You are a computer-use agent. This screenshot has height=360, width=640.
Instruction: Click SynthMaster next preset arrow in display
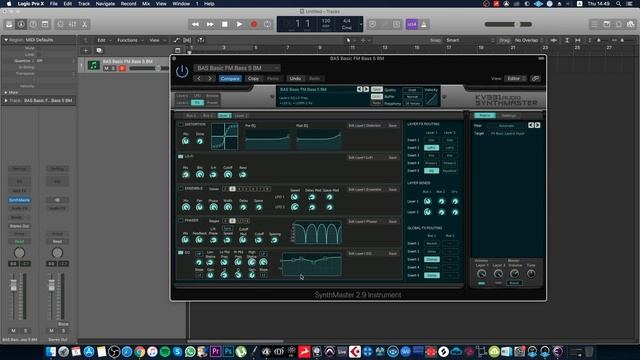coord(366,89)
